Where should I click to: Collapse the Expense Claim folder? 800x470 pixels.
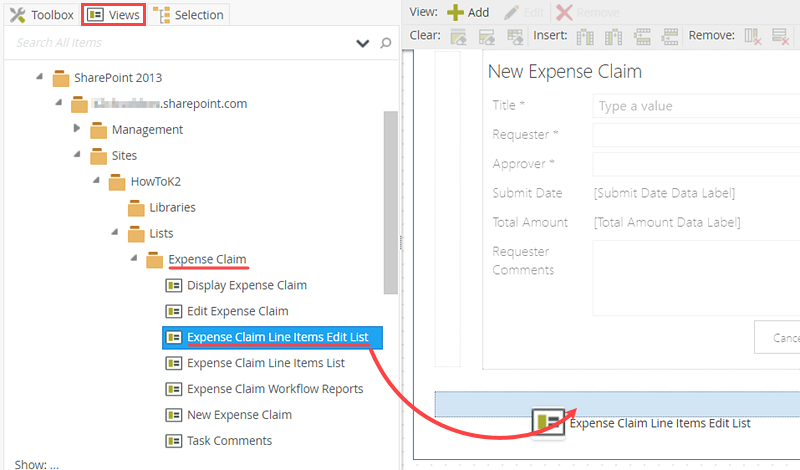click(135, 259)
